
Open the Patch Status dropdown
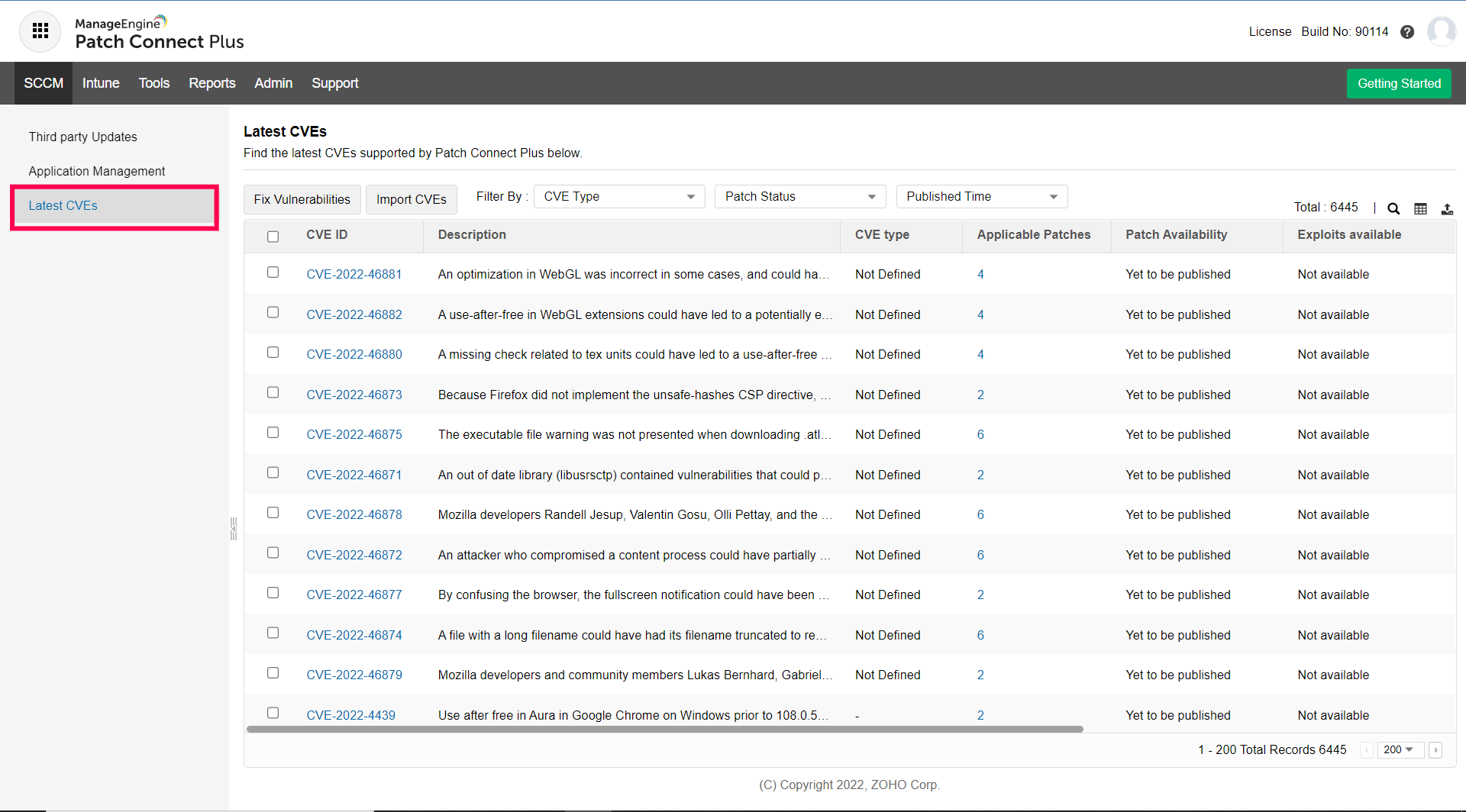pos(799,197)
